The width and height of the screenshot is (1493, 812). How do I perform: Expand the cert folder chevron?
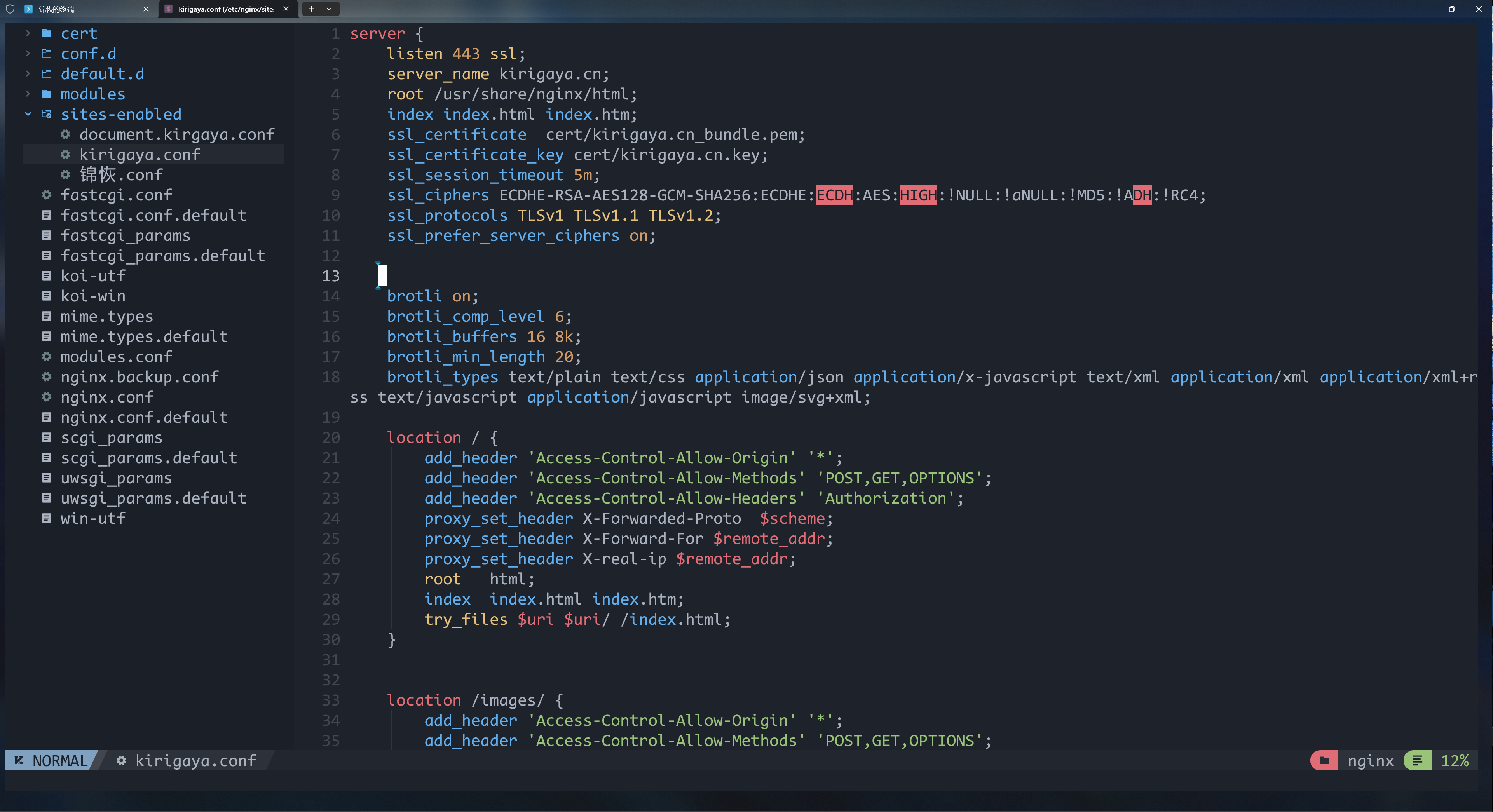click(x=28, y=34)
